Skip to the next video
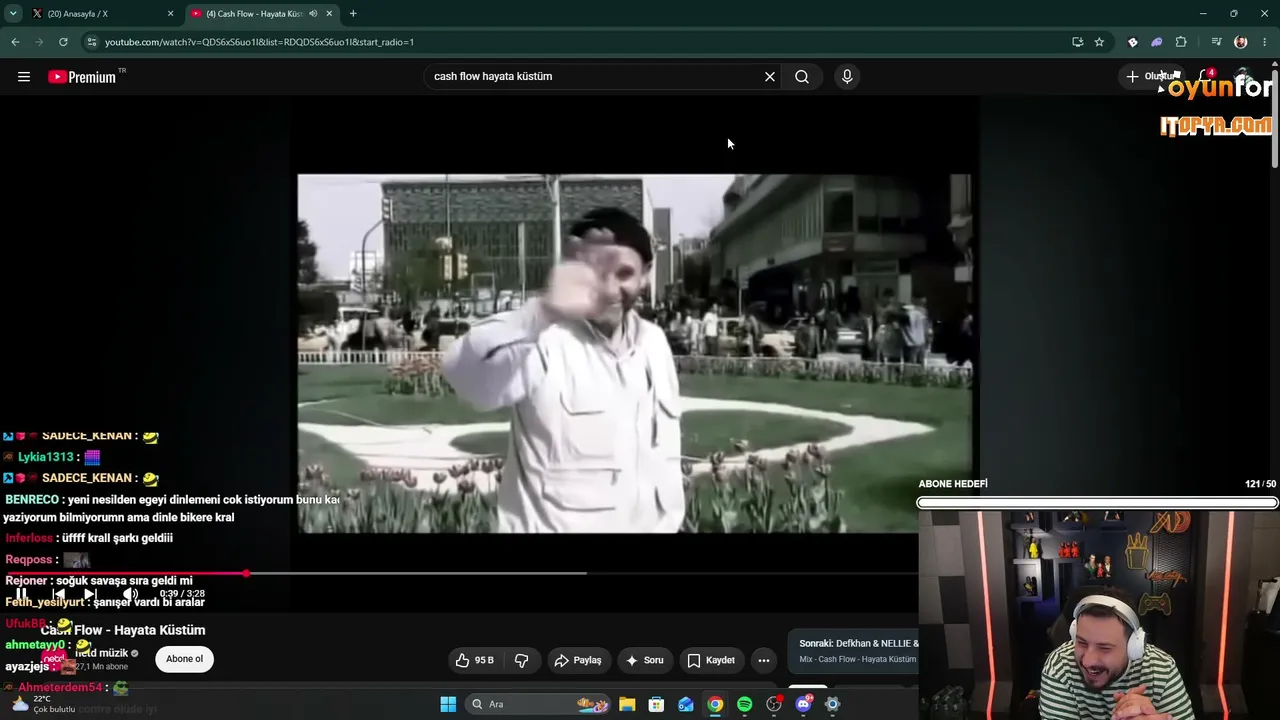Image resolution: width=1280 pixels, height=720 pixels. [x=91, y=594]
